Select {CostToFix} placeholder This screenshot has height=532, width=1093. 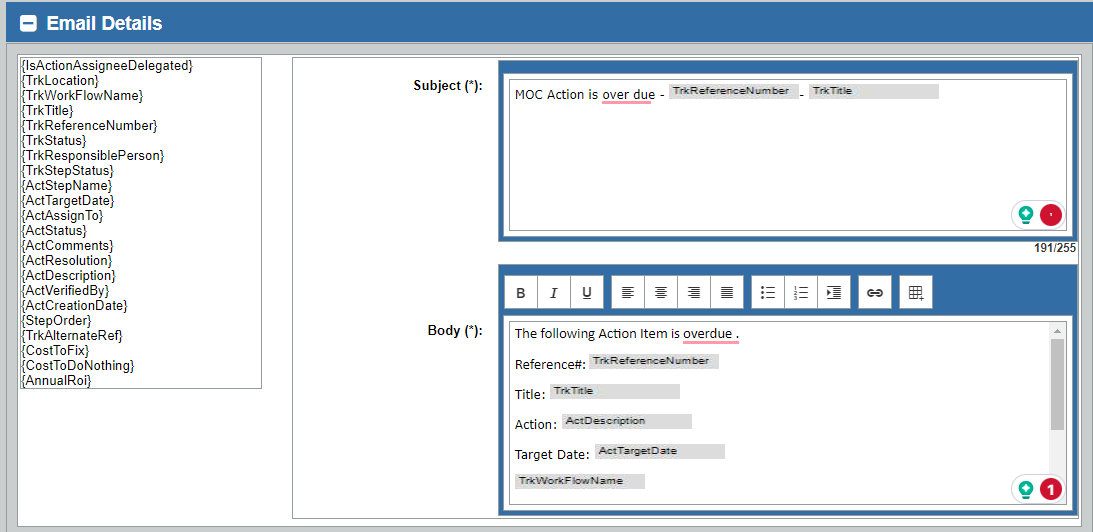[x=55, y=350]
